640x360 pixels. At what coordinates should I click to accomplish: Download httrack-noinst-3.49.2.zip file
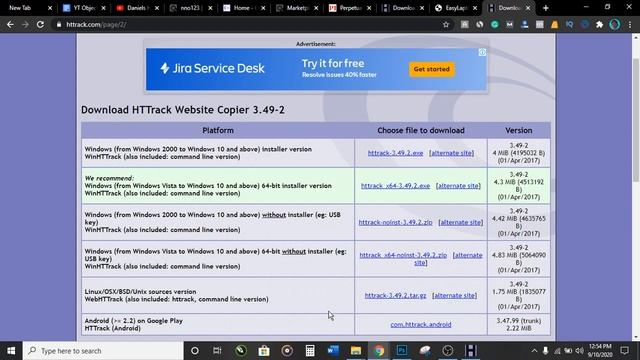pyautogui.click(x=395, y=222)
